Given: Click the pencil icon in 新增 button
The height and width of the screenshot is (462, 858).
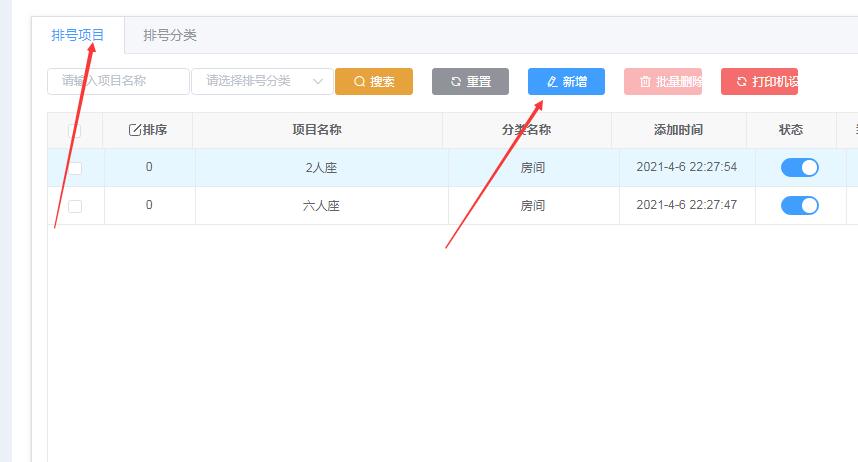Looking at the screenshot, I should (552, 82).
